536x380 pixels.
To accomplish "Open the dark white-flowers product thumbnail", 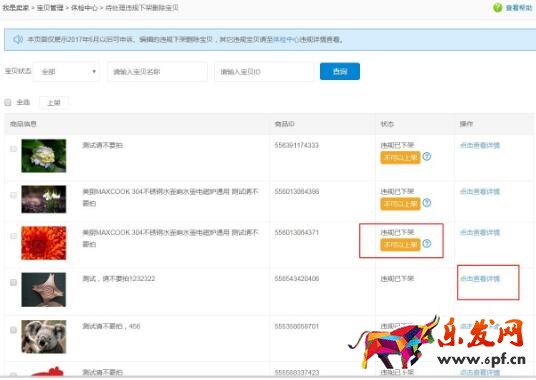I will coord(44,199).
